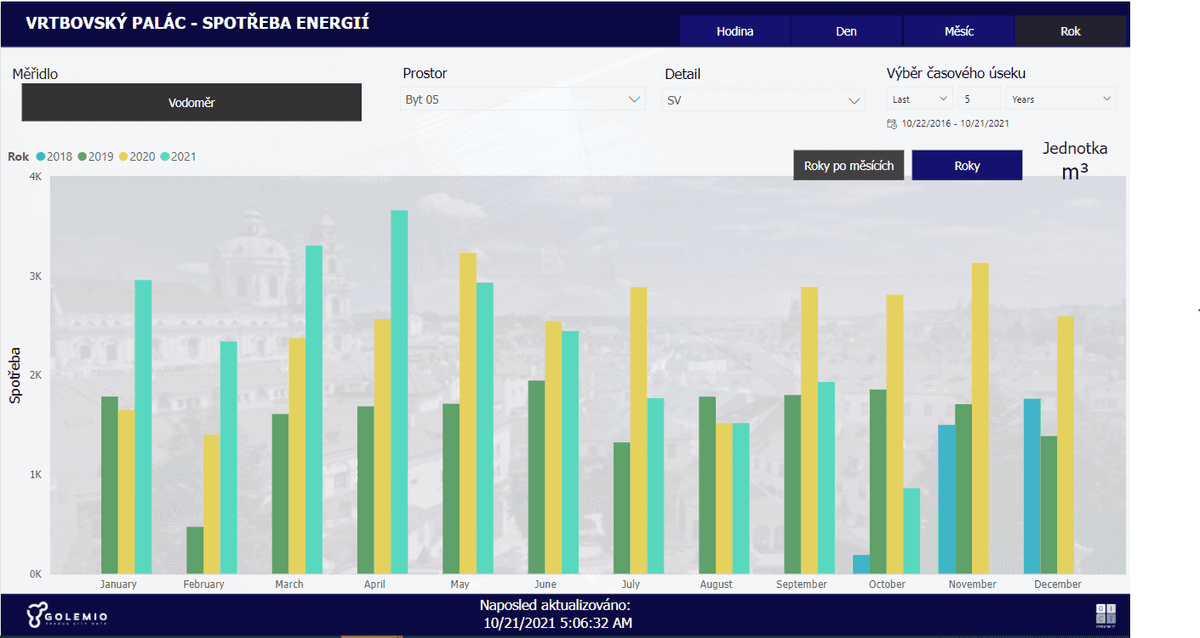
Task: Click the 2020 yellow legend marker
Action: click(x=124, y=157)
